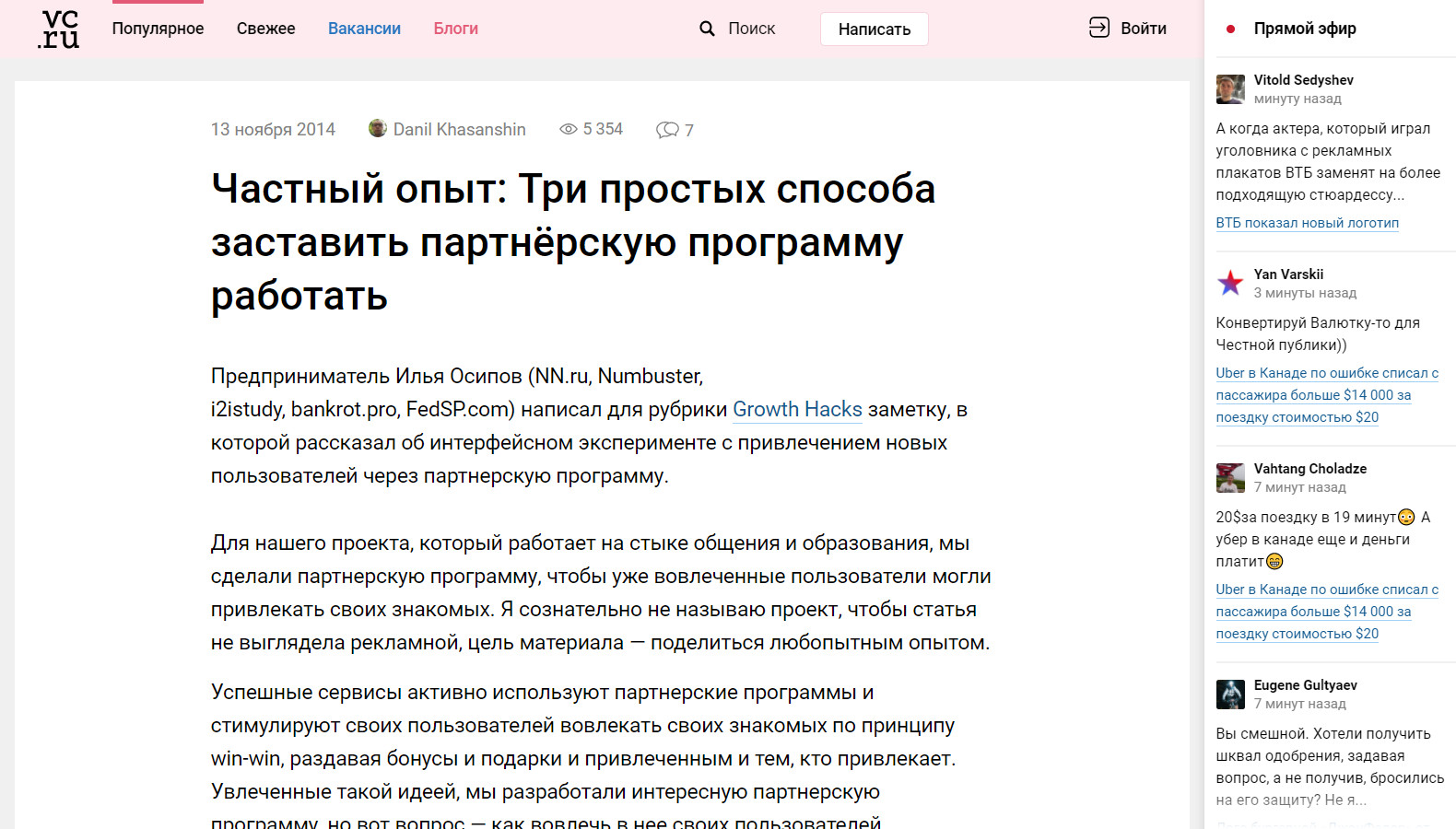Click the grinning emoji after платит
The image size is (1456, 829).
point(1274,561)
